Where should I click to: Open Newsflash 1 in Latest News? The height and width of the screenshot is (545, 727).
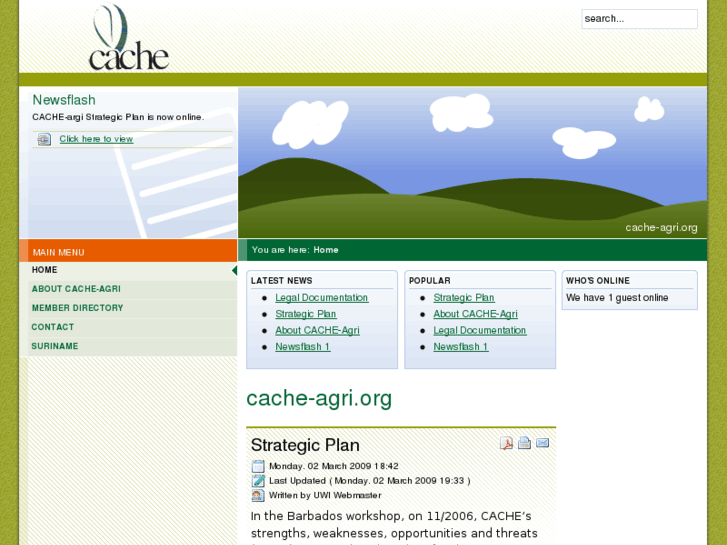(x=303, y=346)
